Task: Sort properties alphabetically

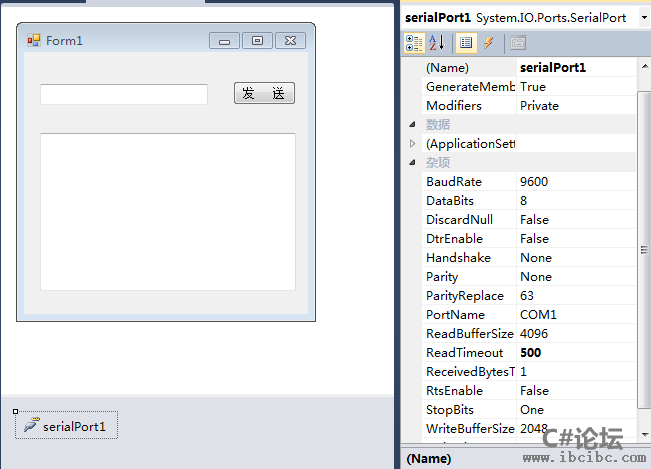Action: point(437,42)
